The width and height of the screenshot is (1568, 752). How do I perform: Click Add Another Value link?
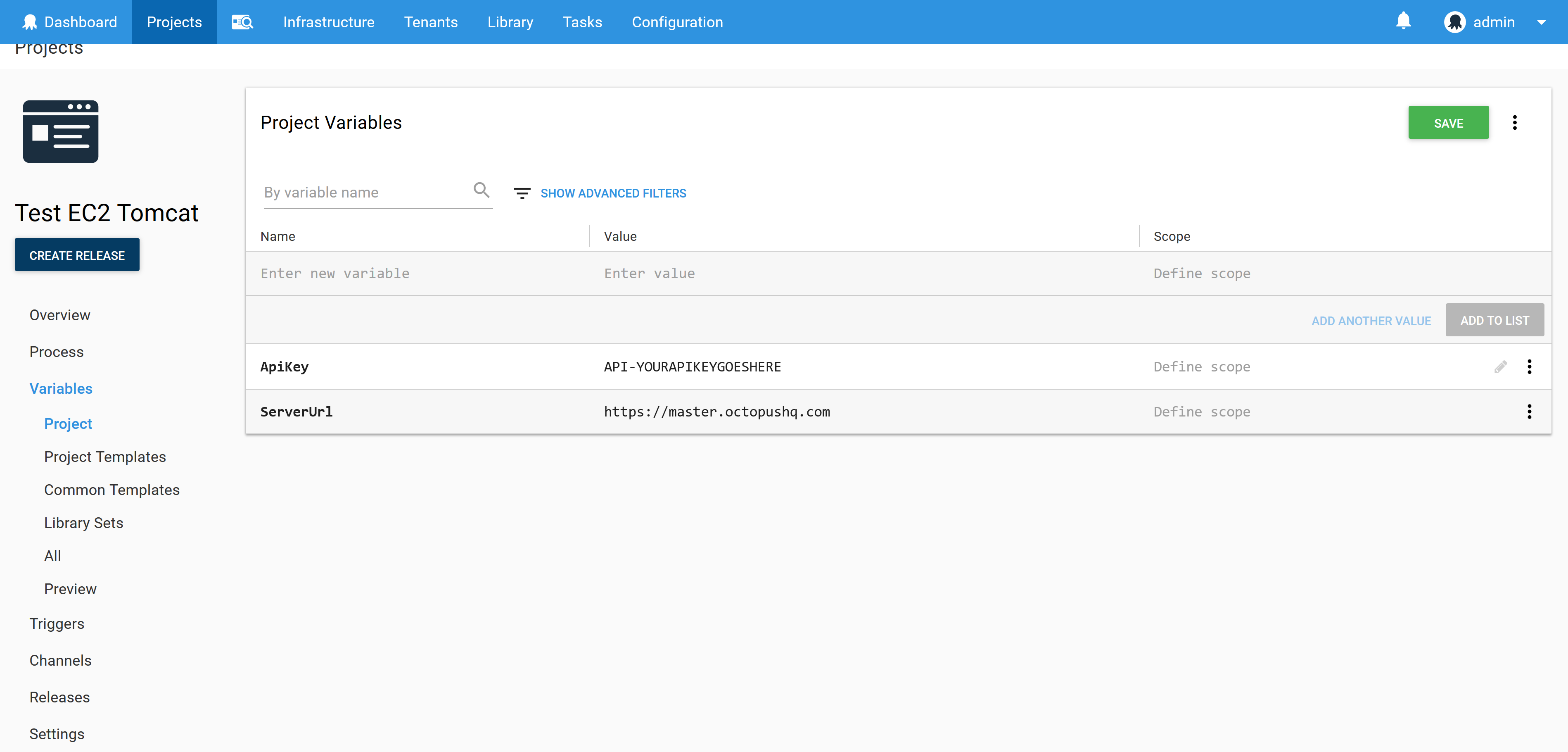pyautogui.click(x=1371, y=321)
